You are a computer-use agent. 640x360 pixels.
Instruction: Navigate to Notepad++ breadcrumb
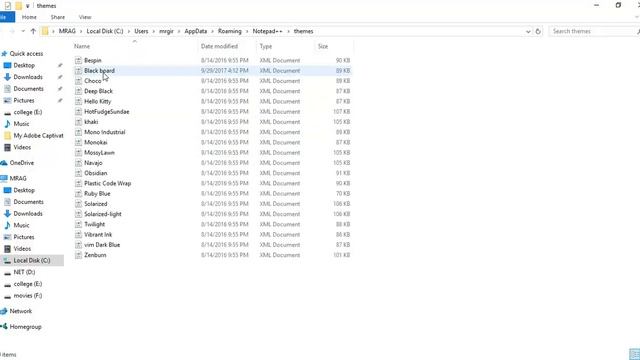[267, 31]
